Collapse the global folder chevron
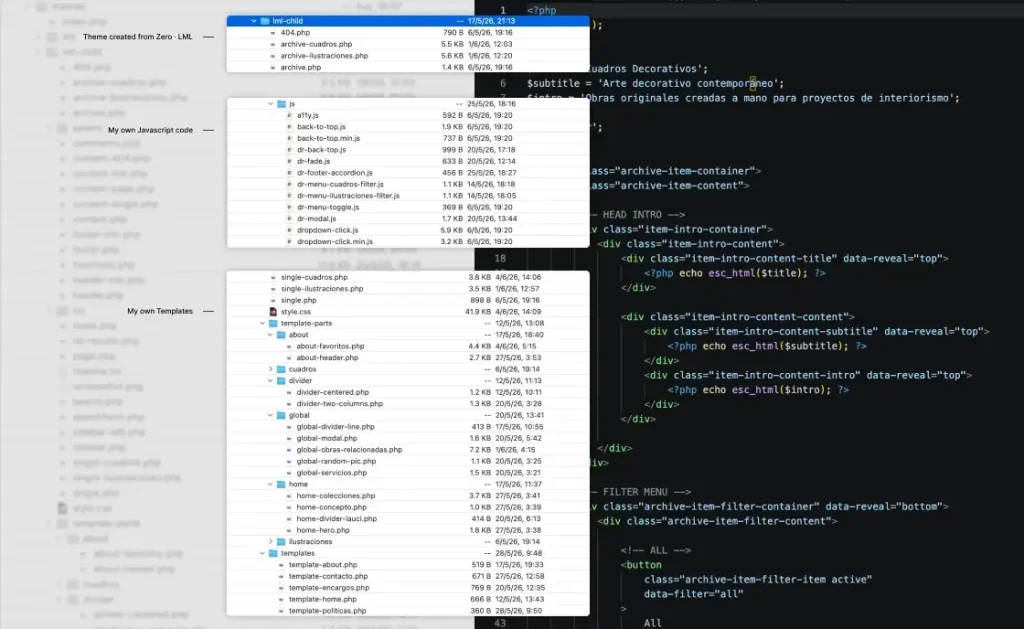1024x629 pixels. pos(270,415)
